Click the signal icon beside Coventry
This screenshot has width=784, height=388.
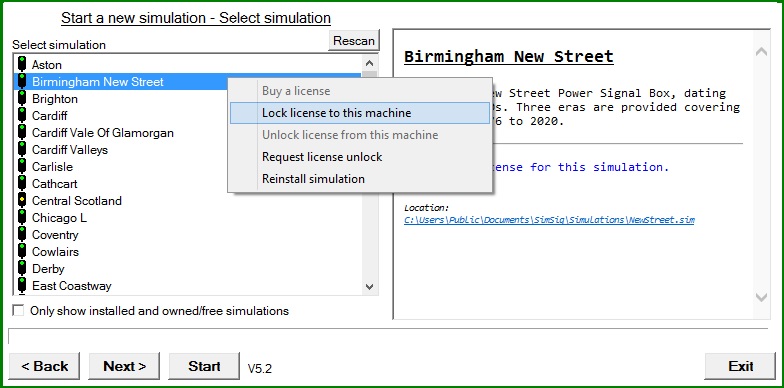22,234
